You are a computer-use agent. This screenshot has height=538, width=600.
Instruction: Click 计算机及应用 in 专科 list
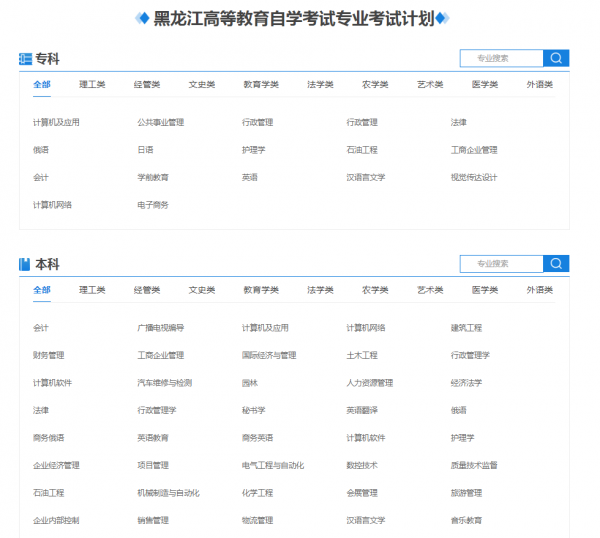56,122
